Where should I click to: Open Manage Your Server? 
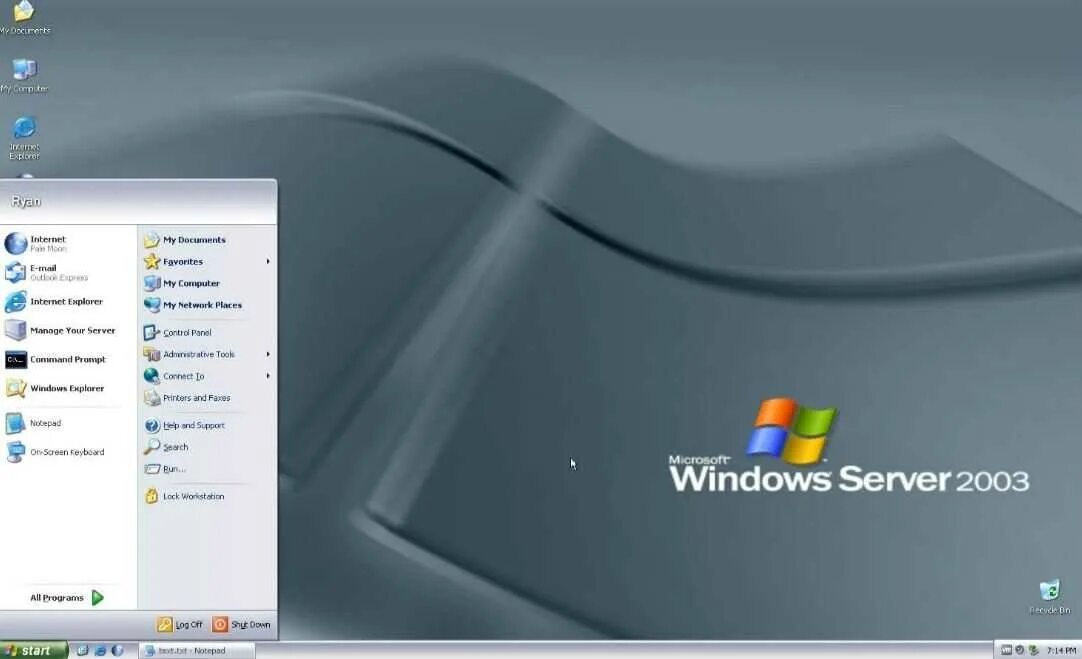[68, 331]
